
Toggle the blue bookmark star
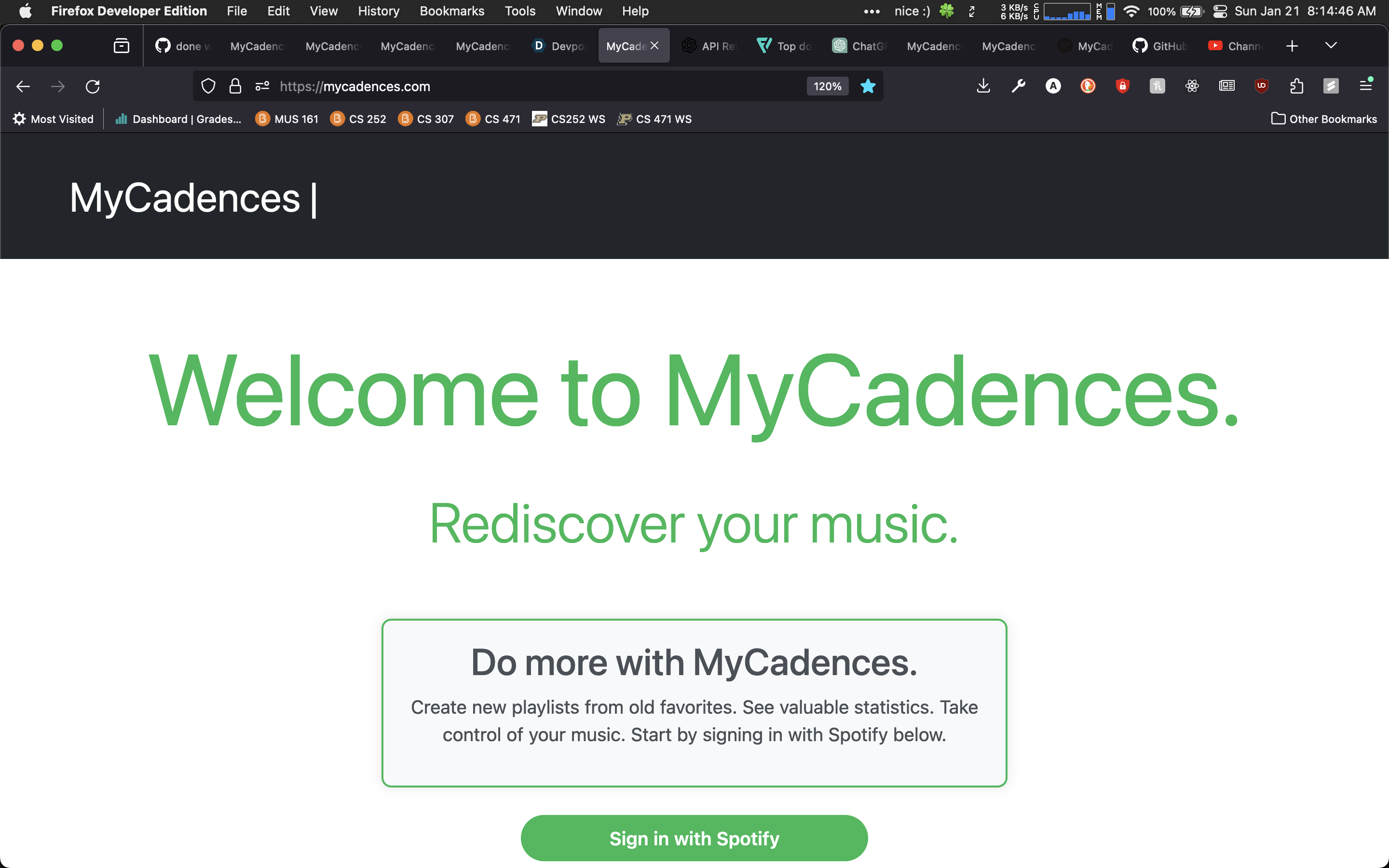pyautogui.click(x=868, y=86)
